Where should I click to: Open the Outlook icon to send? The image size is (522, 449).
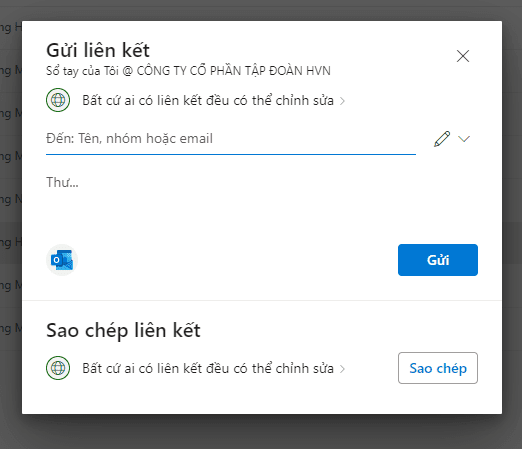pos(62,260)
